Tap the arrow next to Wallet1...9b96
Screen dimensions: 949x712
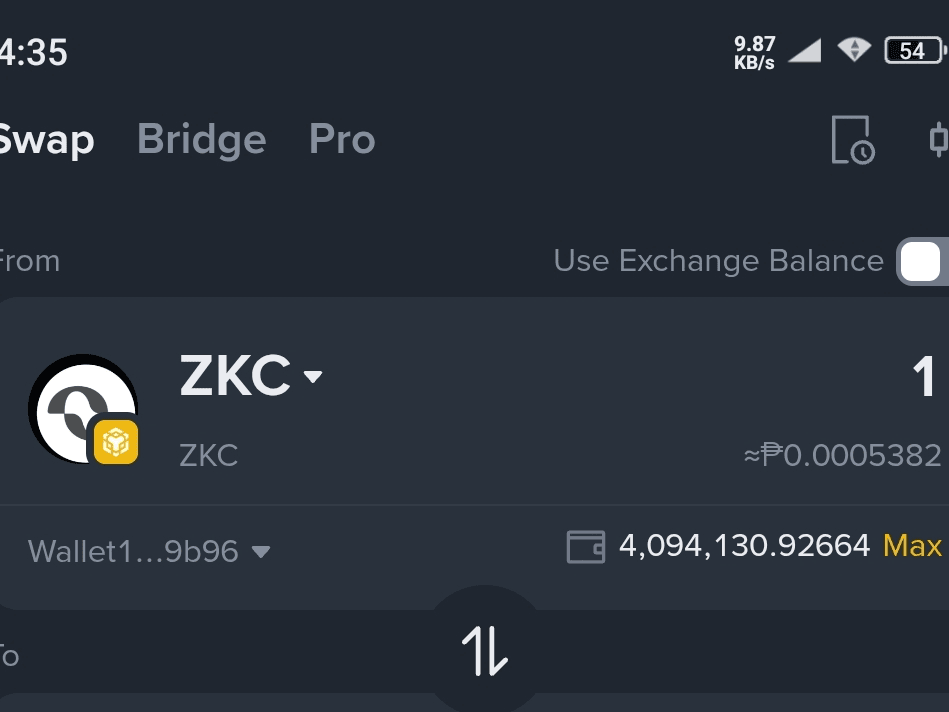[261, 552]
